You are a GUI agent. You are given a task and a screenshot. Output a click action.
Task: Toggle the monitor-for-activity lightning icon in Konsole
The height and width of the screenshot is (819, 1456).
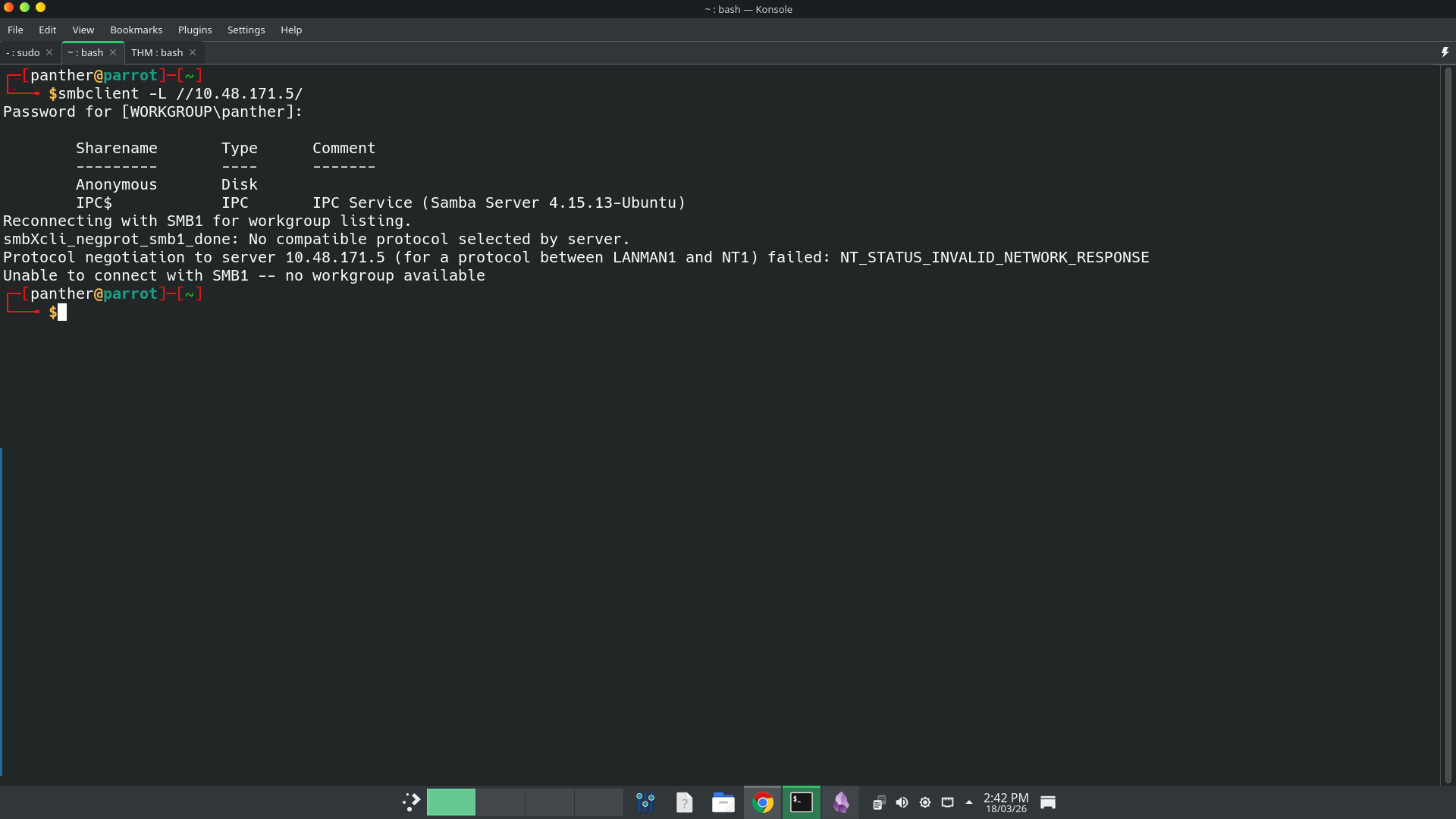pos(1444,52)
